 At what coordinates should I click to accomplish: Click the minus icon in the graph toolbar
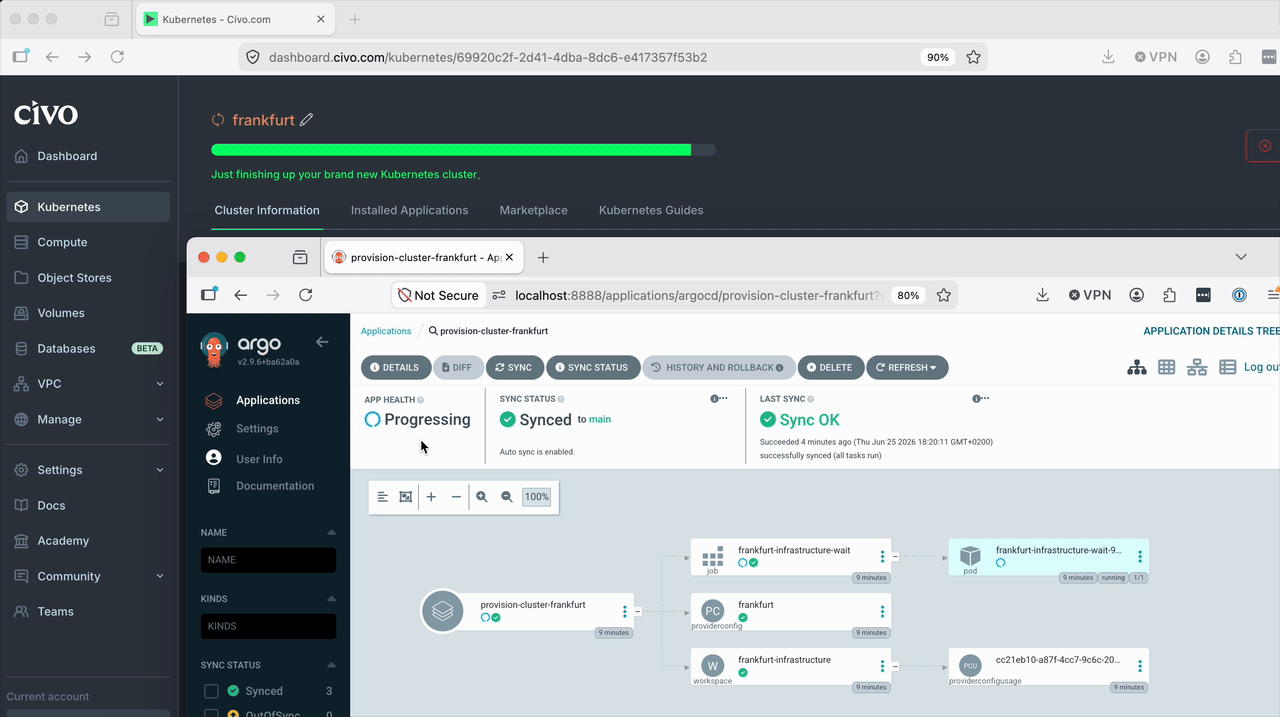tap(456, 497)
